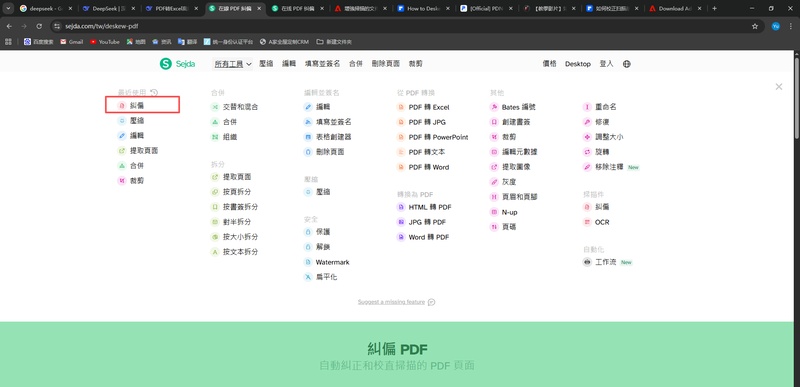Click the icon beside PDF 轉 Word
800x387 pixels.
(x=401, y=167)
